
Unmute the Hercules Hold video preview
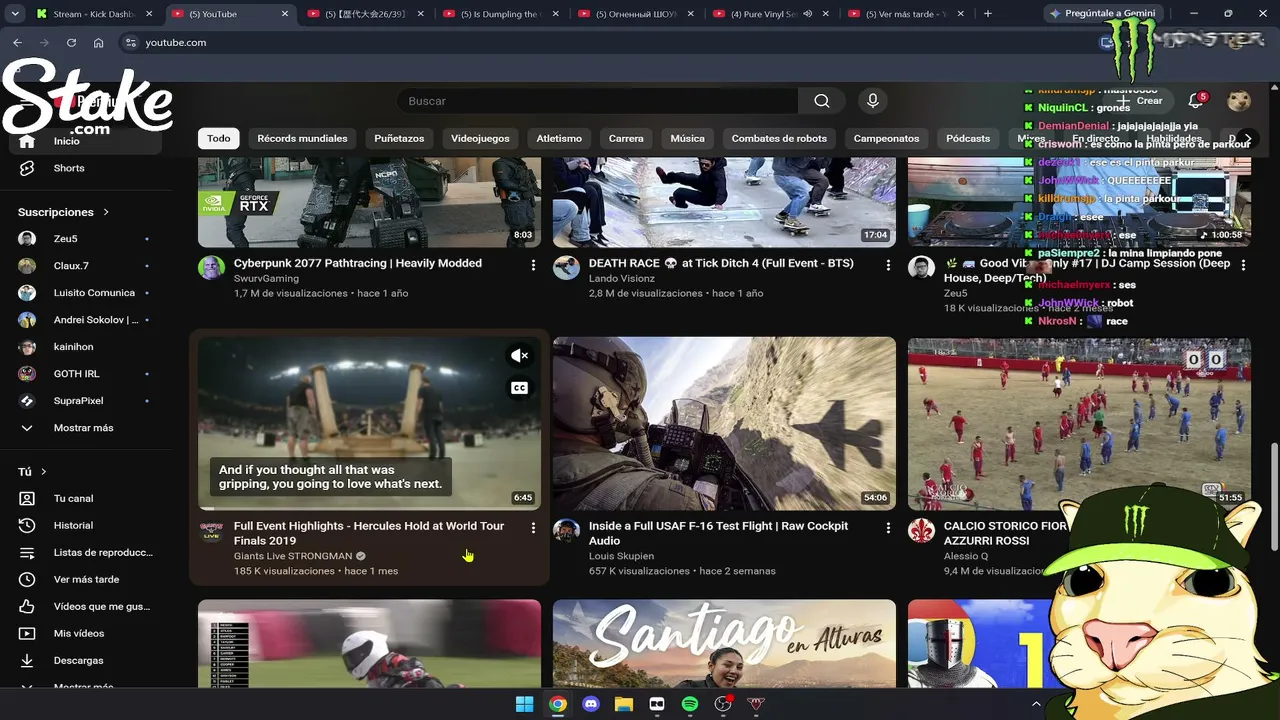pyautogui.click(x=519, y=356)
